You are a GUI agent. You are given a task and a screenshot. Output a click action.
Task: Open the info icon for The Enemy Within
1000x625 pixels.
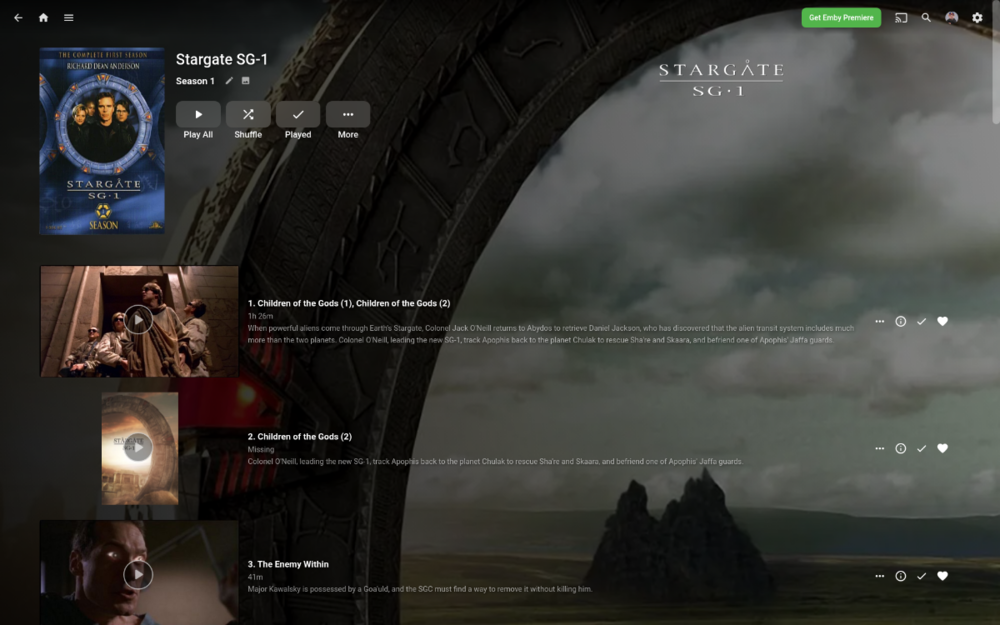[x=901, y=576]
